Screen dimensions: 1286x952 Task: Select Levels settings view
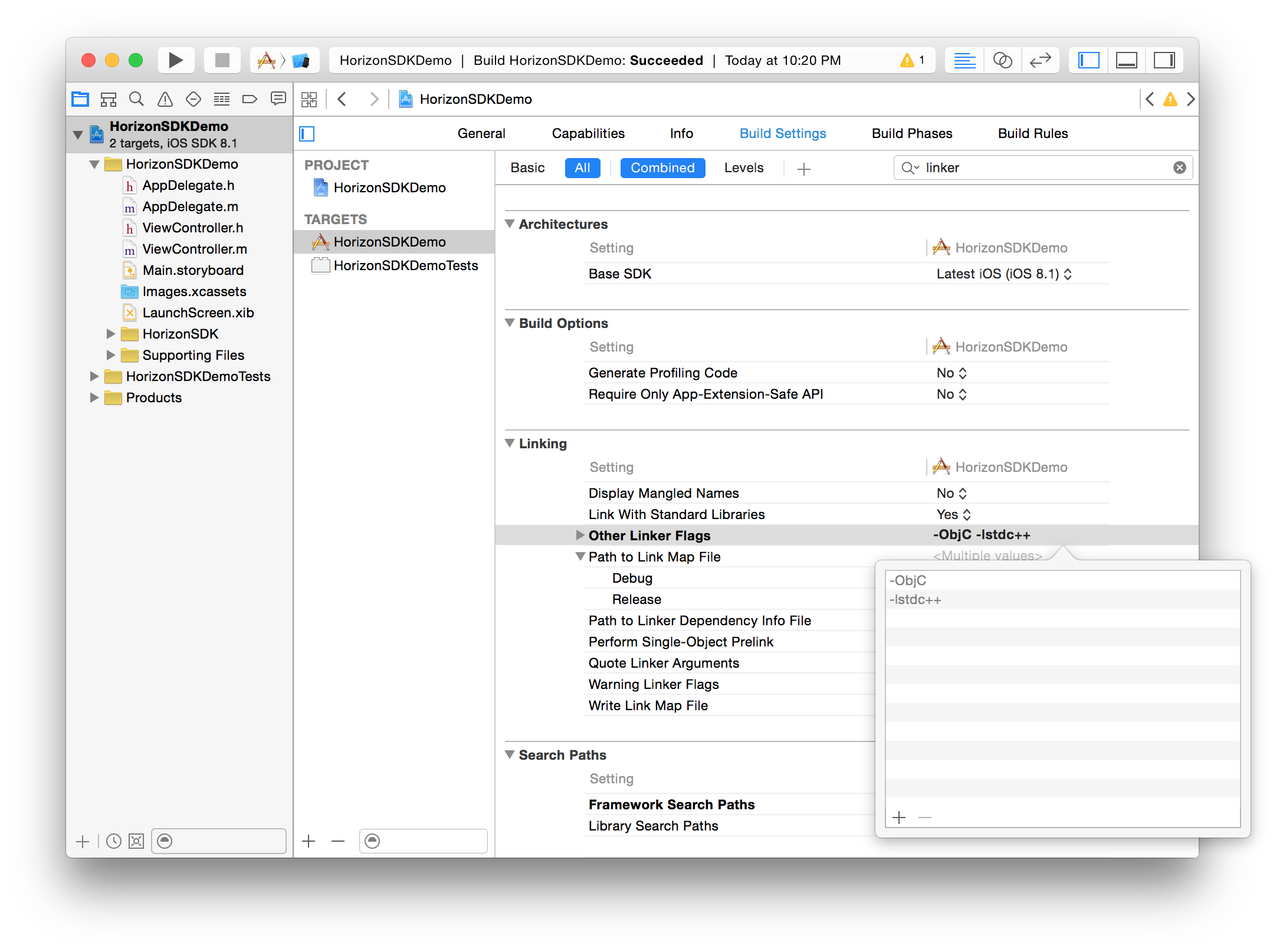(x=744, y=168)
